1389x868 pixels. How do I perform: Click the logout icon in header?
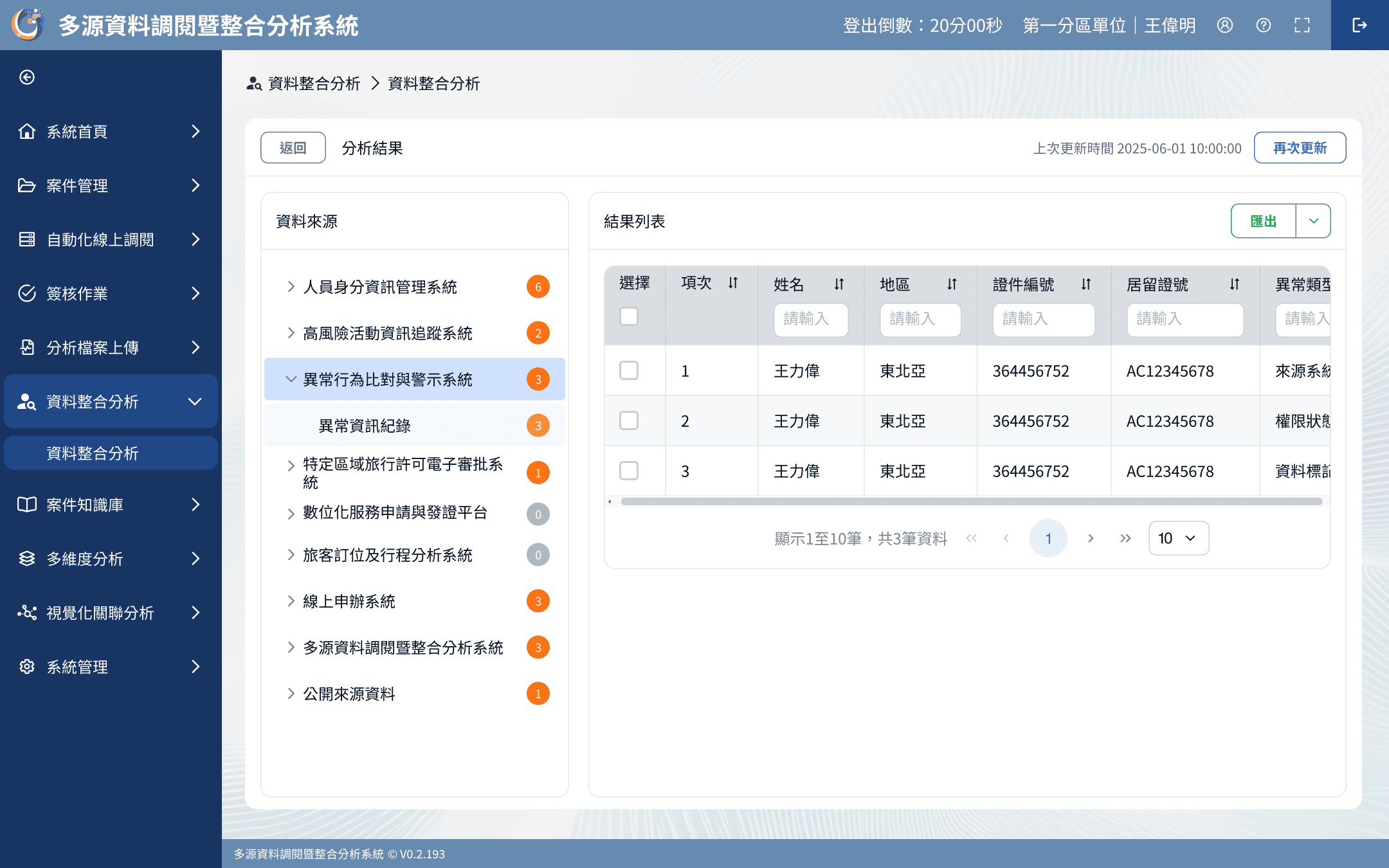tap(1359, 25)
